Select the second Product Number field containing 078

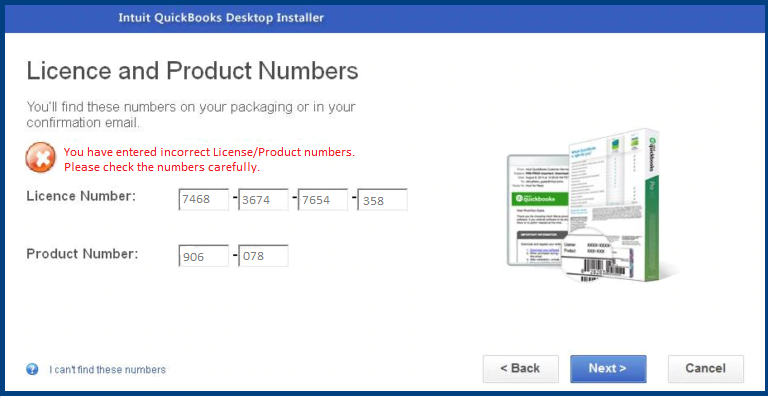264,256
